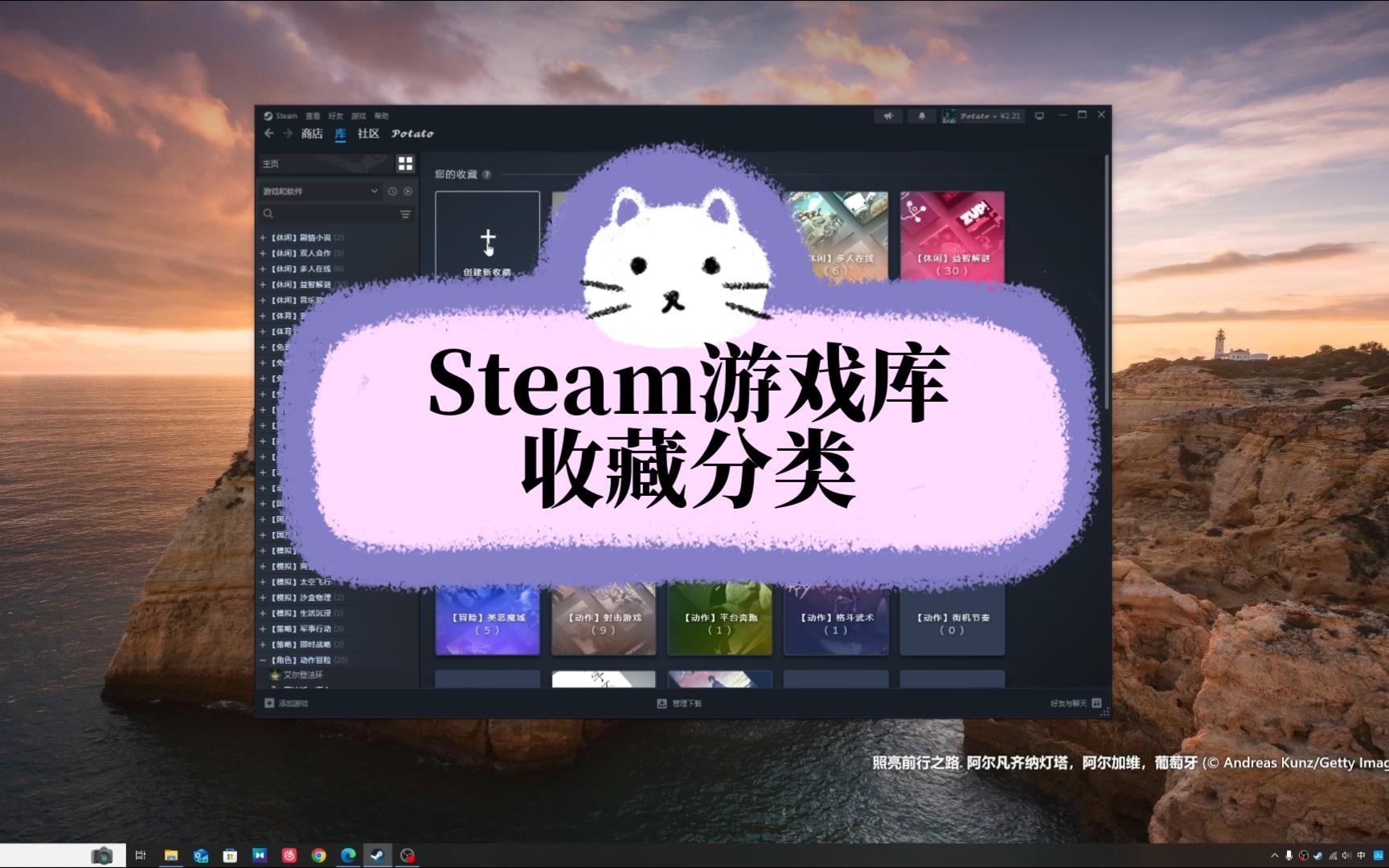Click the camera icon in taskbar search
The height and width of the screenshot is (868, 1389).
102,856
